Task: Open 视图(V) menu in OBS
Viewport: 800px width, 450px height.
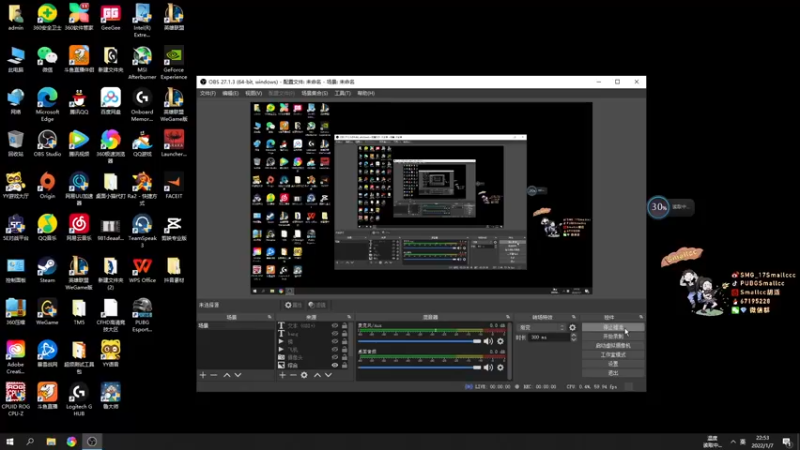Action: (254, 93)
